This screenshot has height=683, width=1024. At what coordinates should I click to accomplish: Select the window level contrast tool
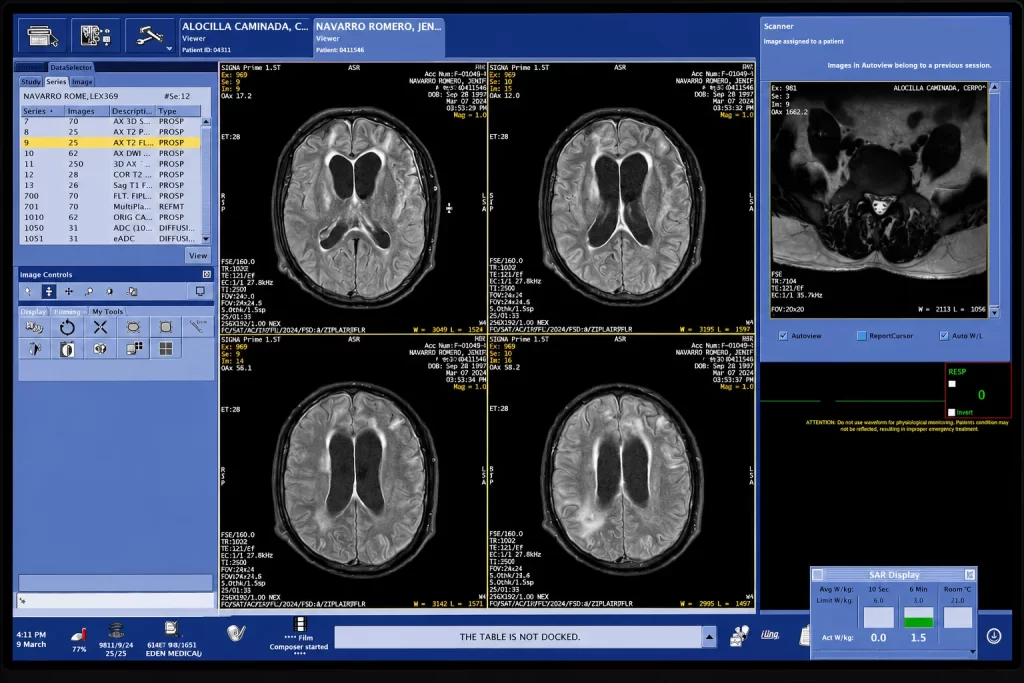tap(110, 292)
